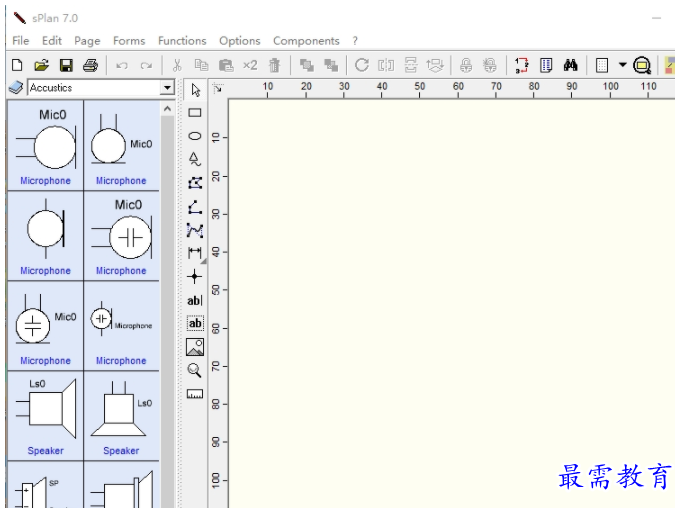Save the plan with the floppy icon
Image resolution: width=680 pixels, height=508 pixels.
66,66
